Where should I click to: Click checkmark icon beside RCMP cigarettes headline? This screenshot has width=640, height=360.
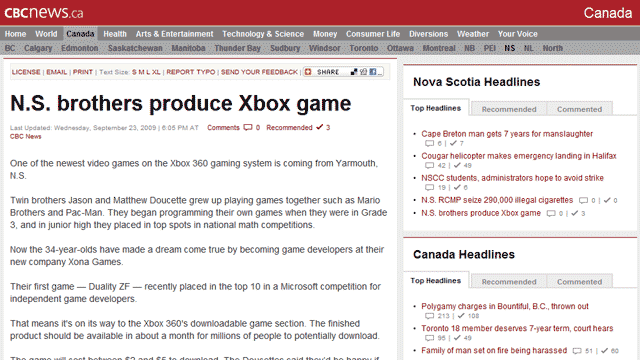click(x=607, y=200)
